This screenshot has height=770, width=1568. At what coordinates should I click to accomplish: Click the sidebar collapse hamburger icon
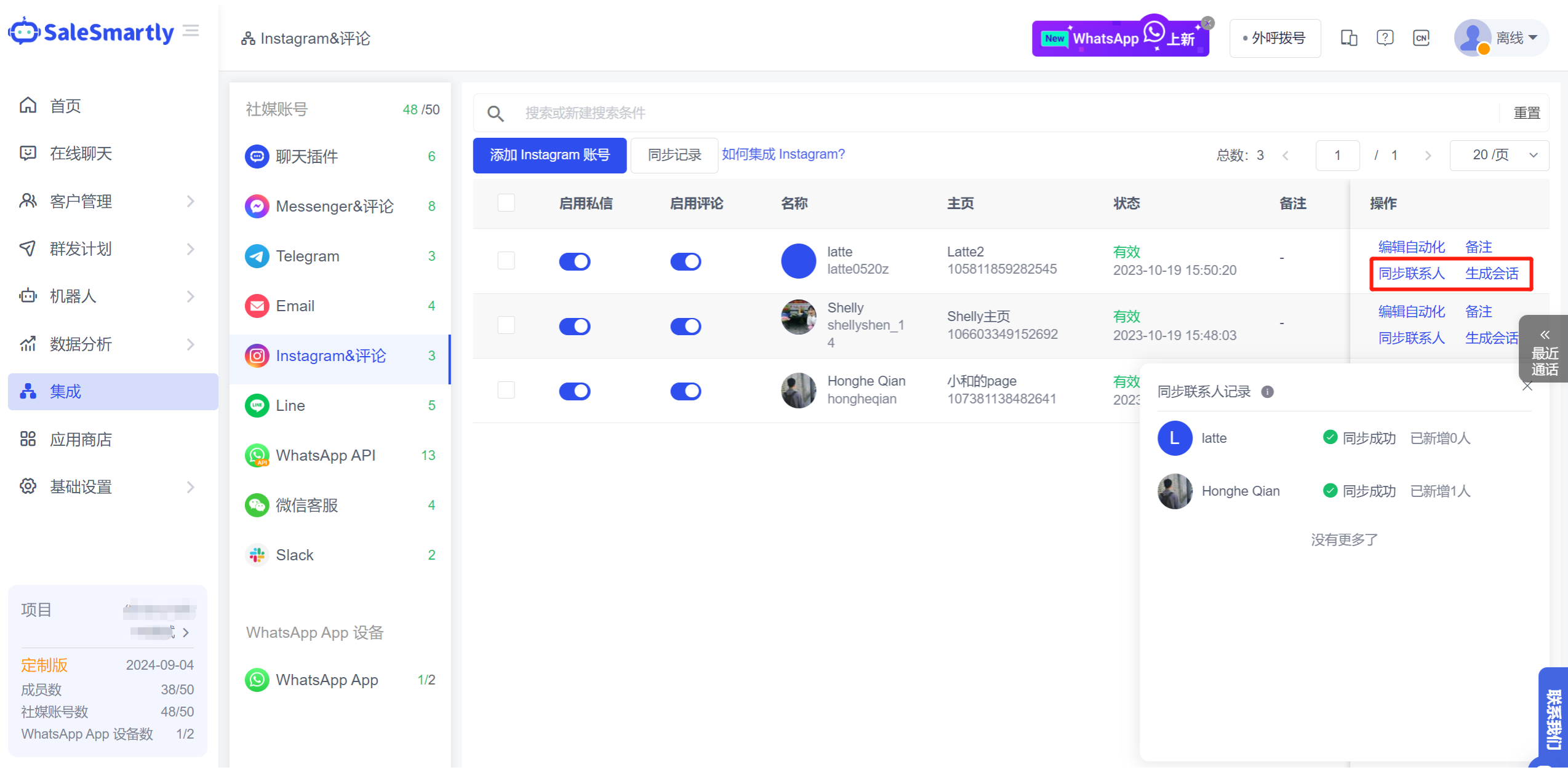point(191,31)
